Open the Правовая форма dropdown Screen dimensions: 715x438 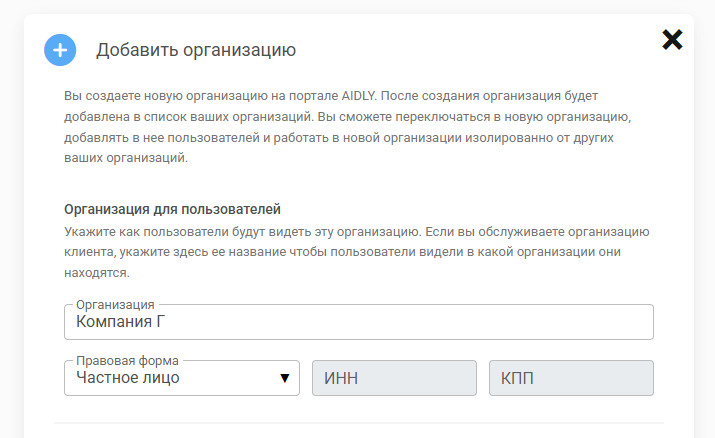pyautogui.click(x=182, y=378)
